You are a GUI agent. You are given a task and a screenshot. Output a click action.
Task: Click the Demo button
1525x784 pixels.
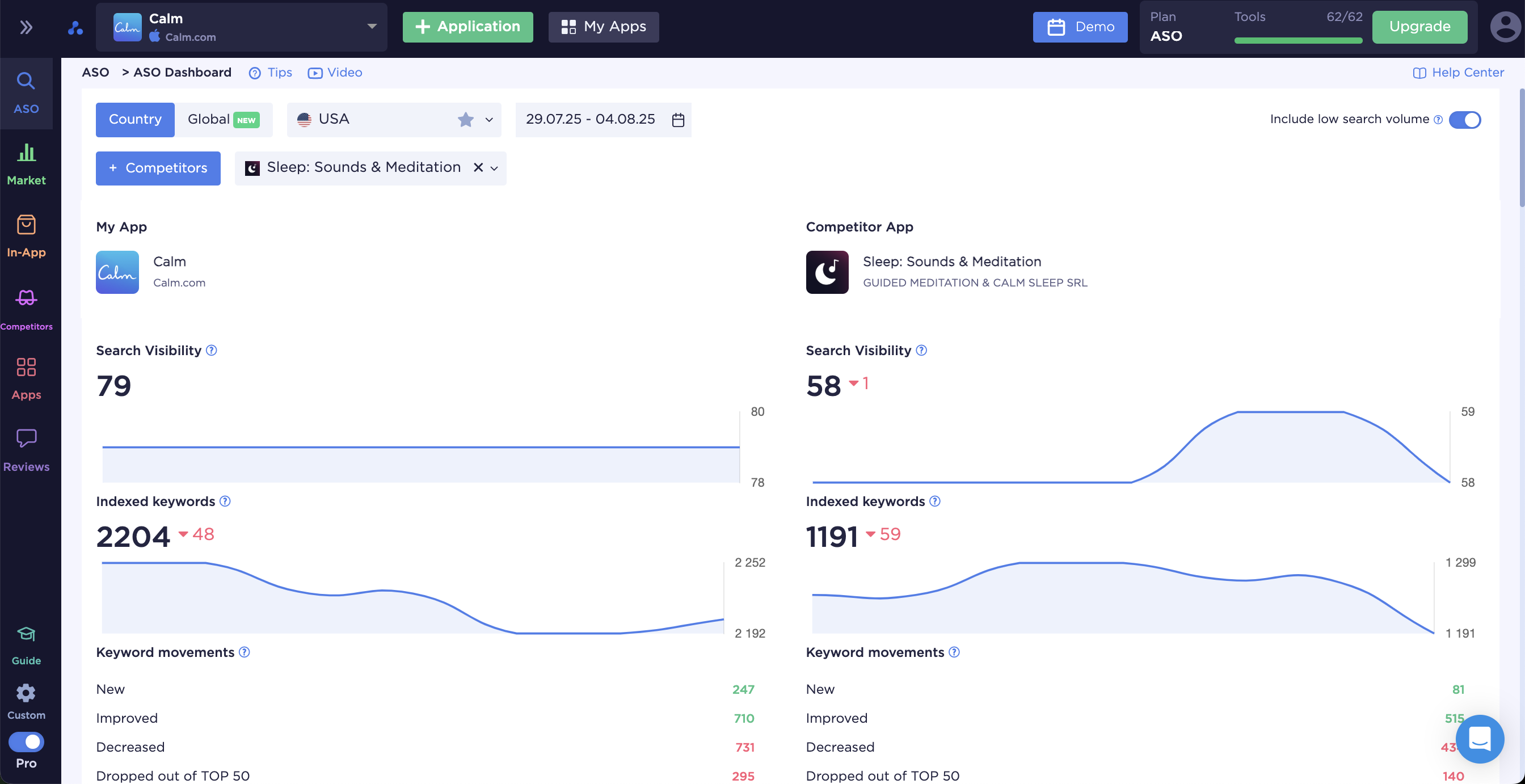tap(1080, 27)
